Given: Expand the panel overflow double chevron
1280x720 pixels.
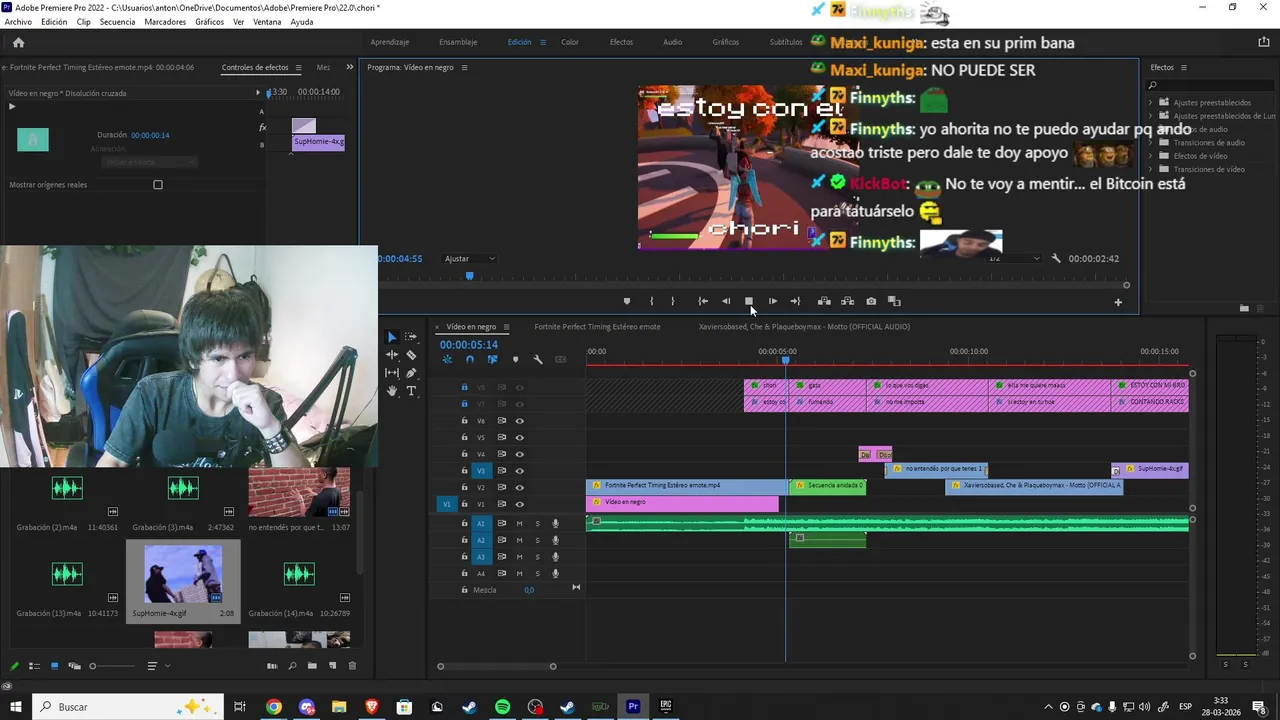Looking at the screenshot, I should pyautogui.click(x=349, y=67).
